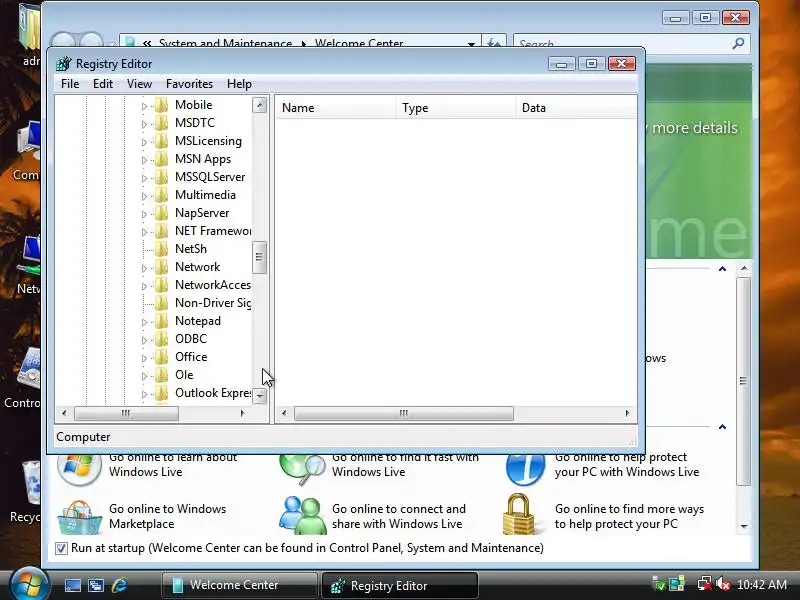
Task: Select the Outlook Express key label
Action: coord(213,393)
